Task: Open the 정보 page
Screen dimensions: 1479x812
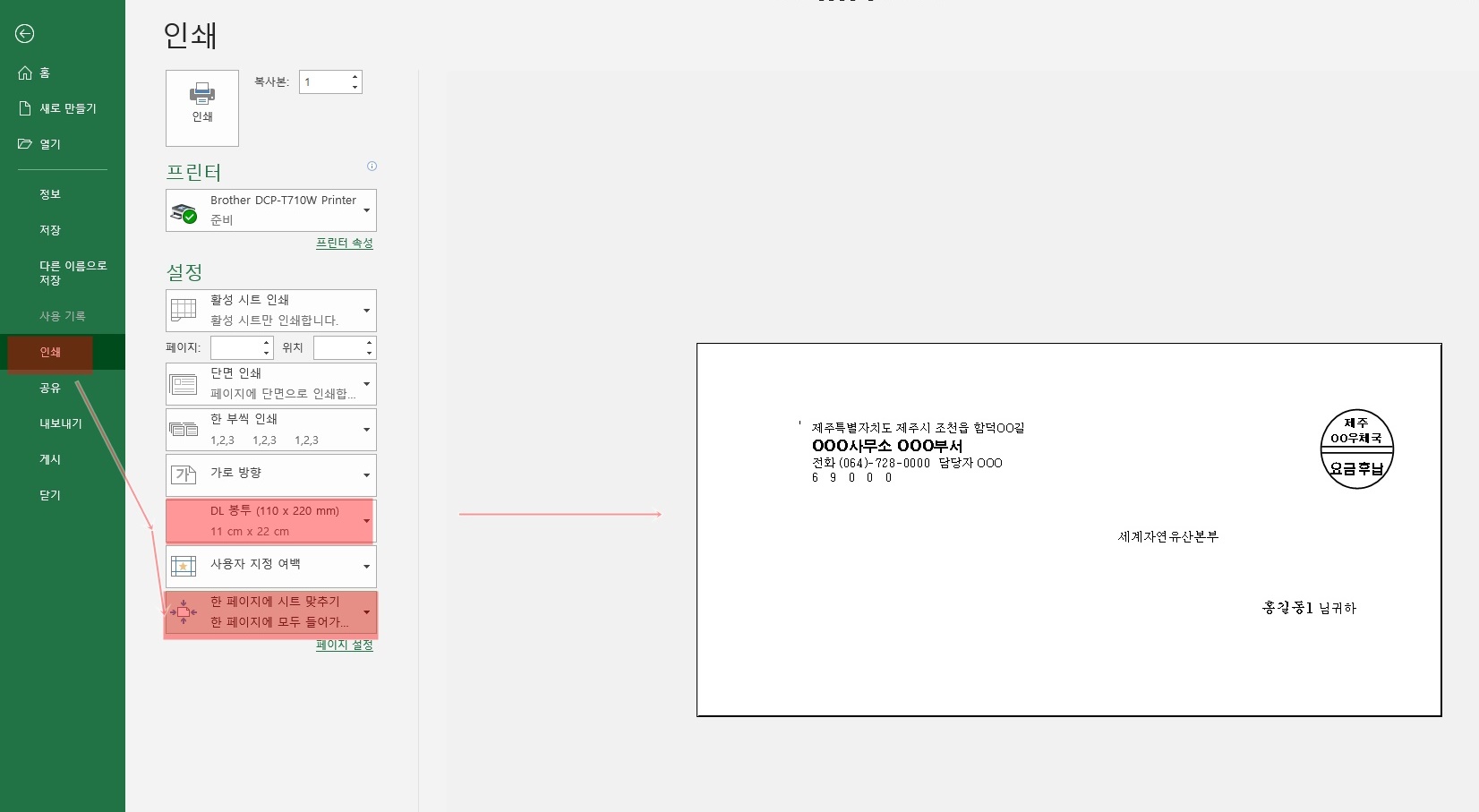Action: (50, 194)
